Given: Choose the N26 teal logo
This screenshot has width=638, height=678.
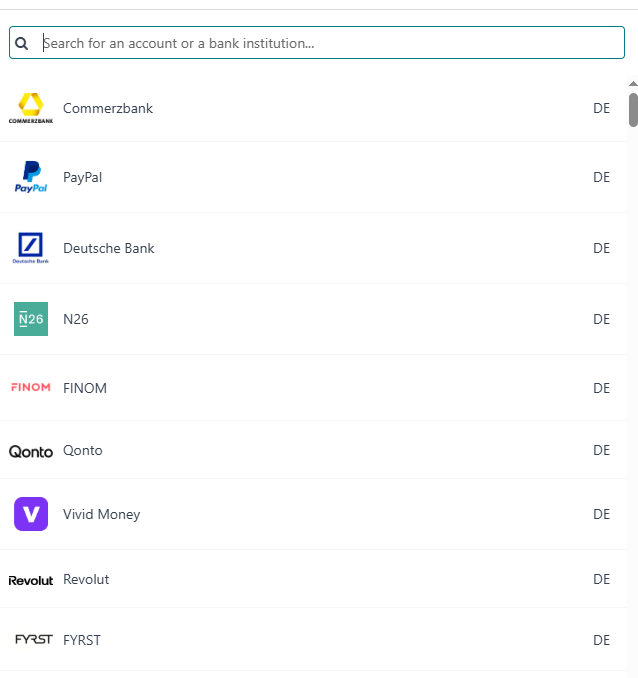Looking at the screenshot, I should click(31, 319).
